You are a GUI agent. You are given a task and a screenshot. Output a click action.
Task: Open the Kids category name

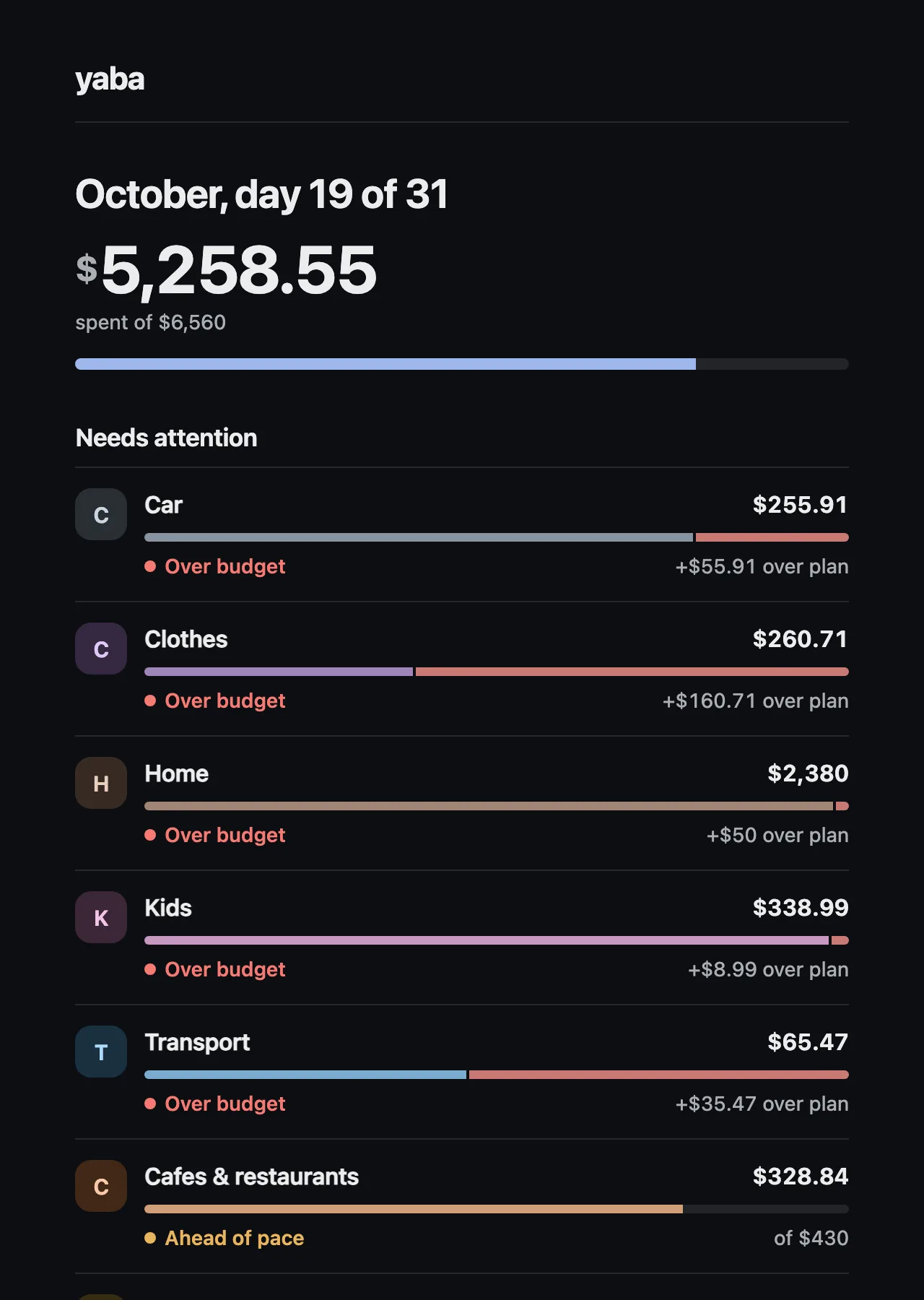[x=168, y=908]
